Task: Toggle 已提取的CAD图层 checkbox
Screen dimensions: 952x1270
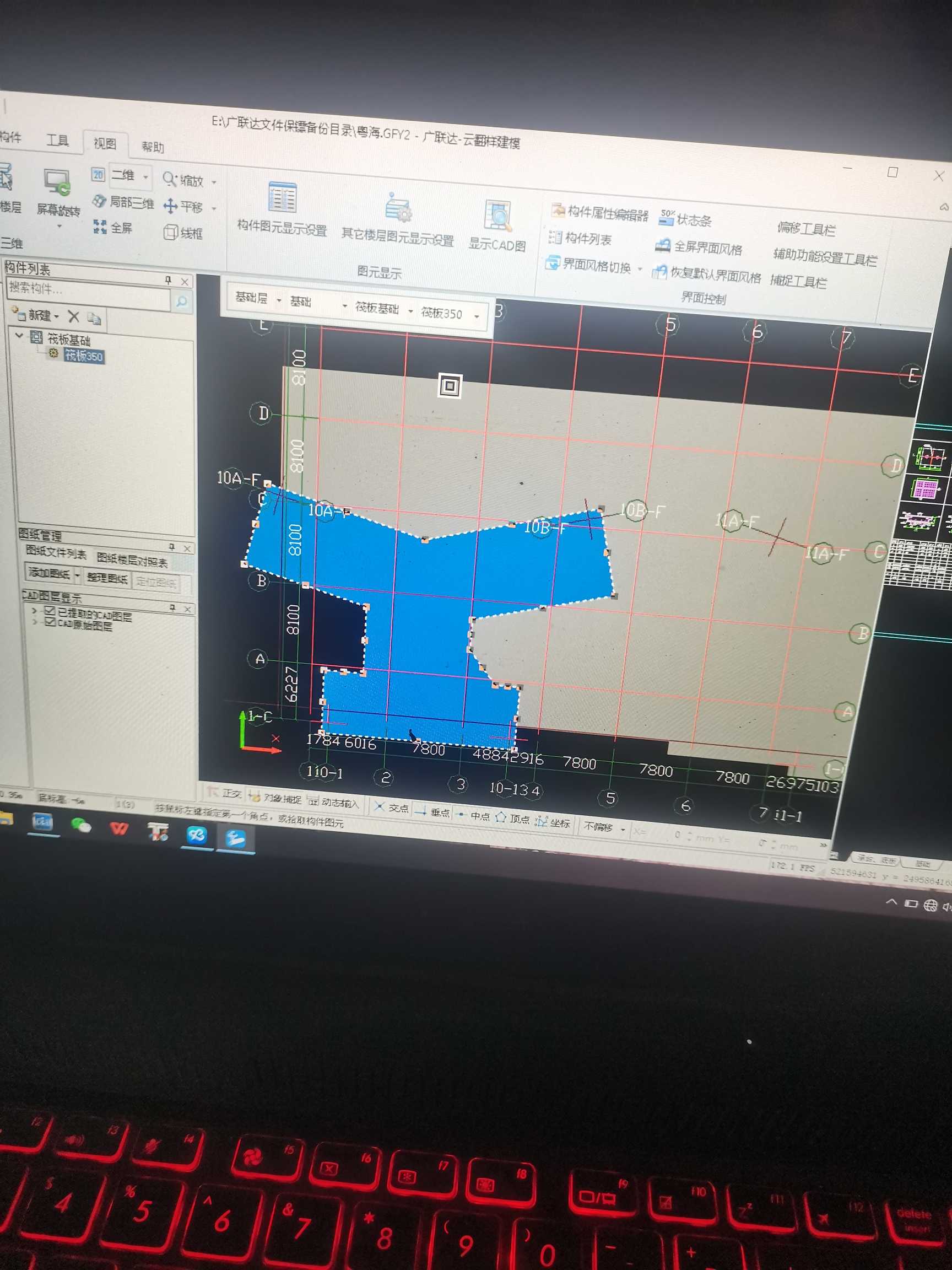Action: point(50,611)
